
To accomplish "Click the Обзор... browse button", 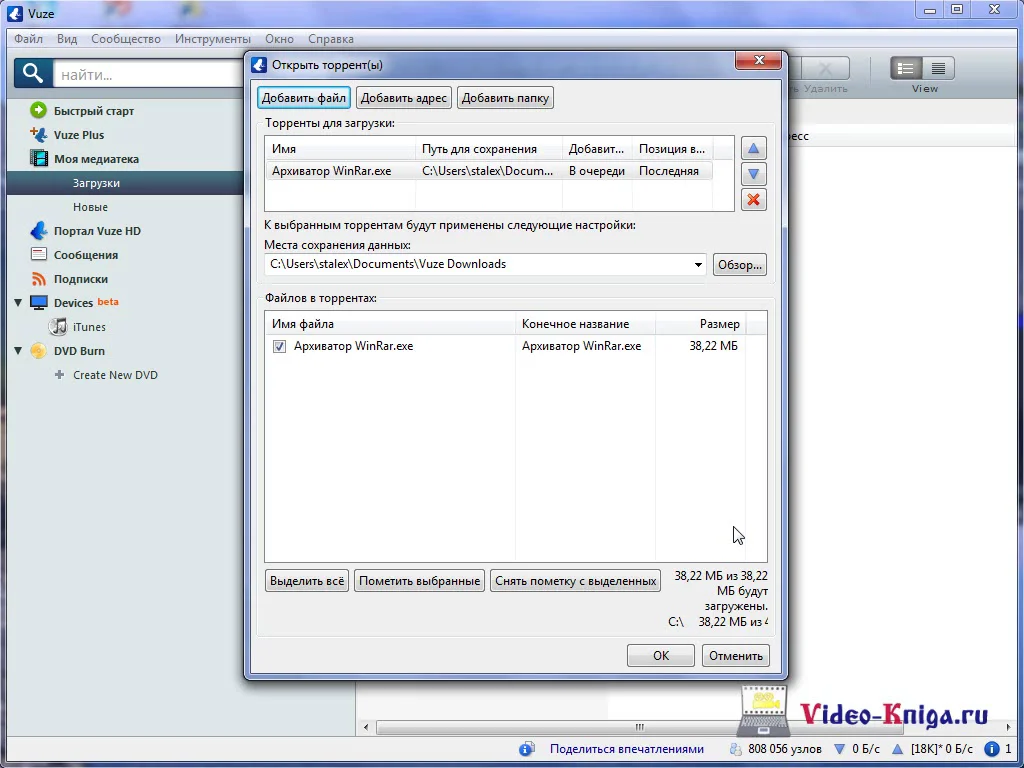I will click(x=739, y=265).
